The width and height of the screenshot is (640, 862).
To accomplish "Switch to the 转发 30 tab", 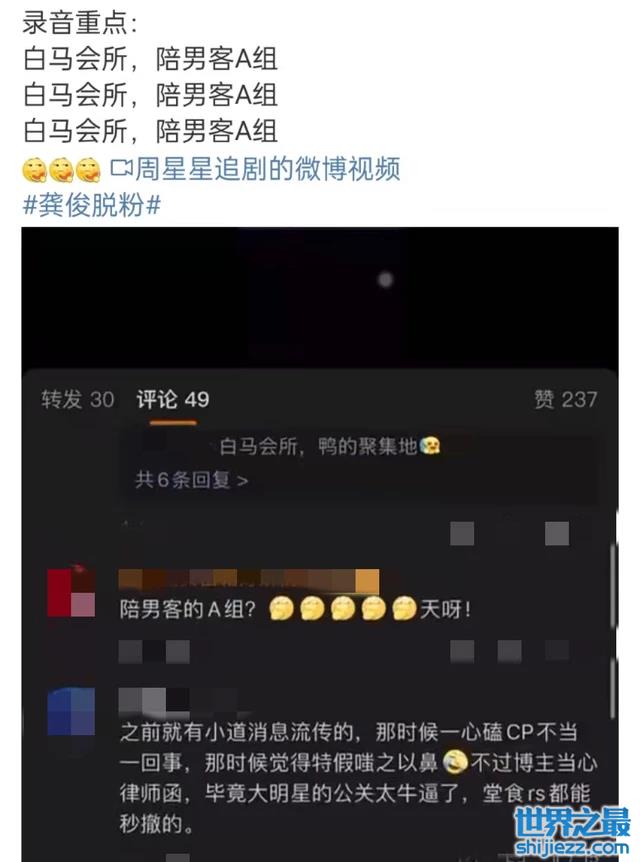I will click(78, 399).
